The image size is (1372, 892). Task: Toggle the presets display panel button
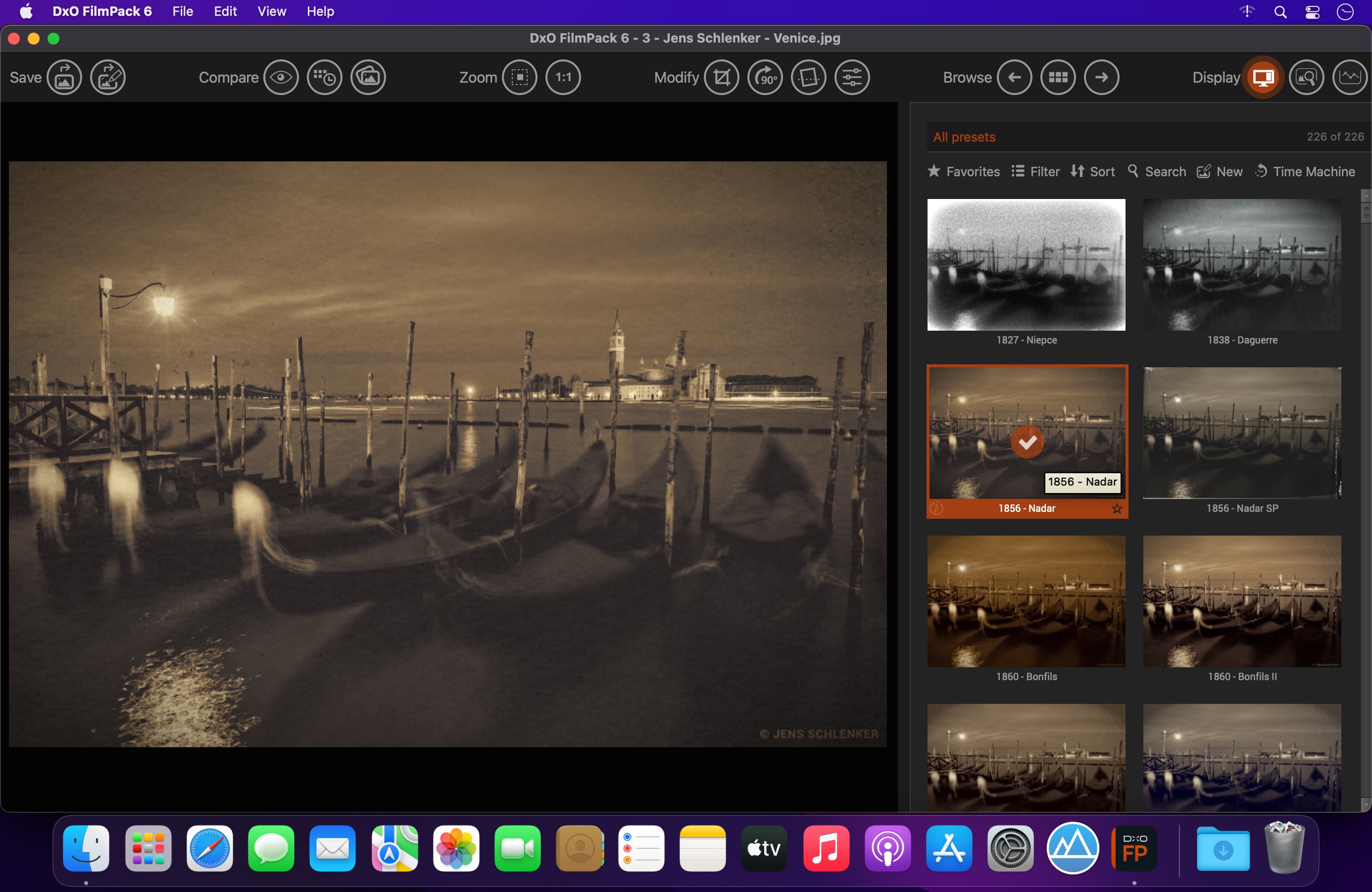coord(1263,77)
